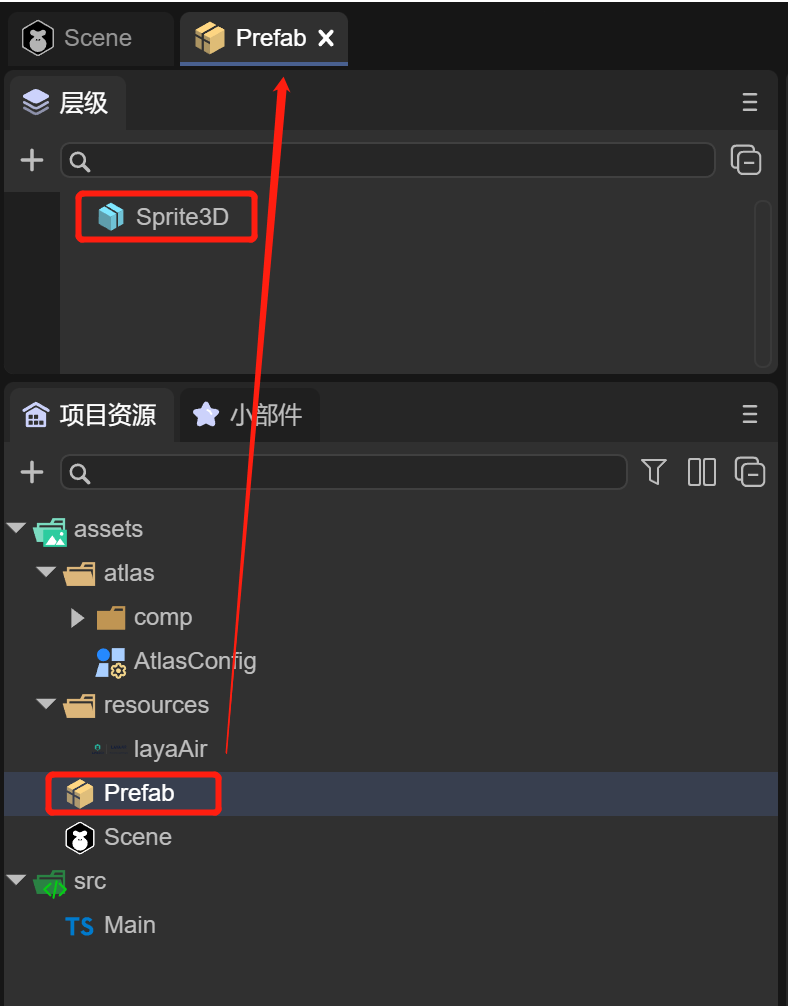The width and height of the screenshot is (788, 1006).
Task: Click the add node plus icon in hierarchy panel
Action: tap(32, 160)
